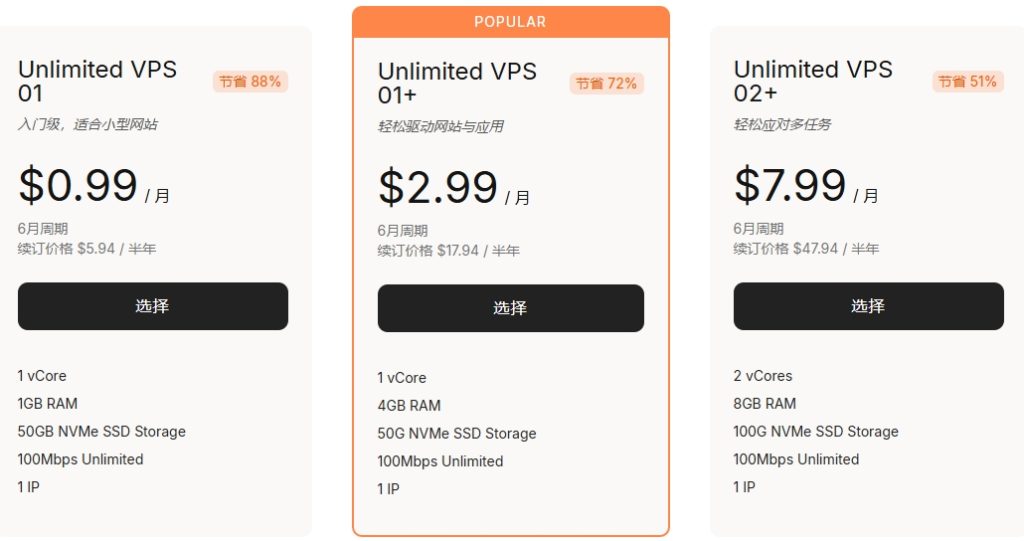
Task: Click the $7.99 monthly price
Action: click(790, 186)
